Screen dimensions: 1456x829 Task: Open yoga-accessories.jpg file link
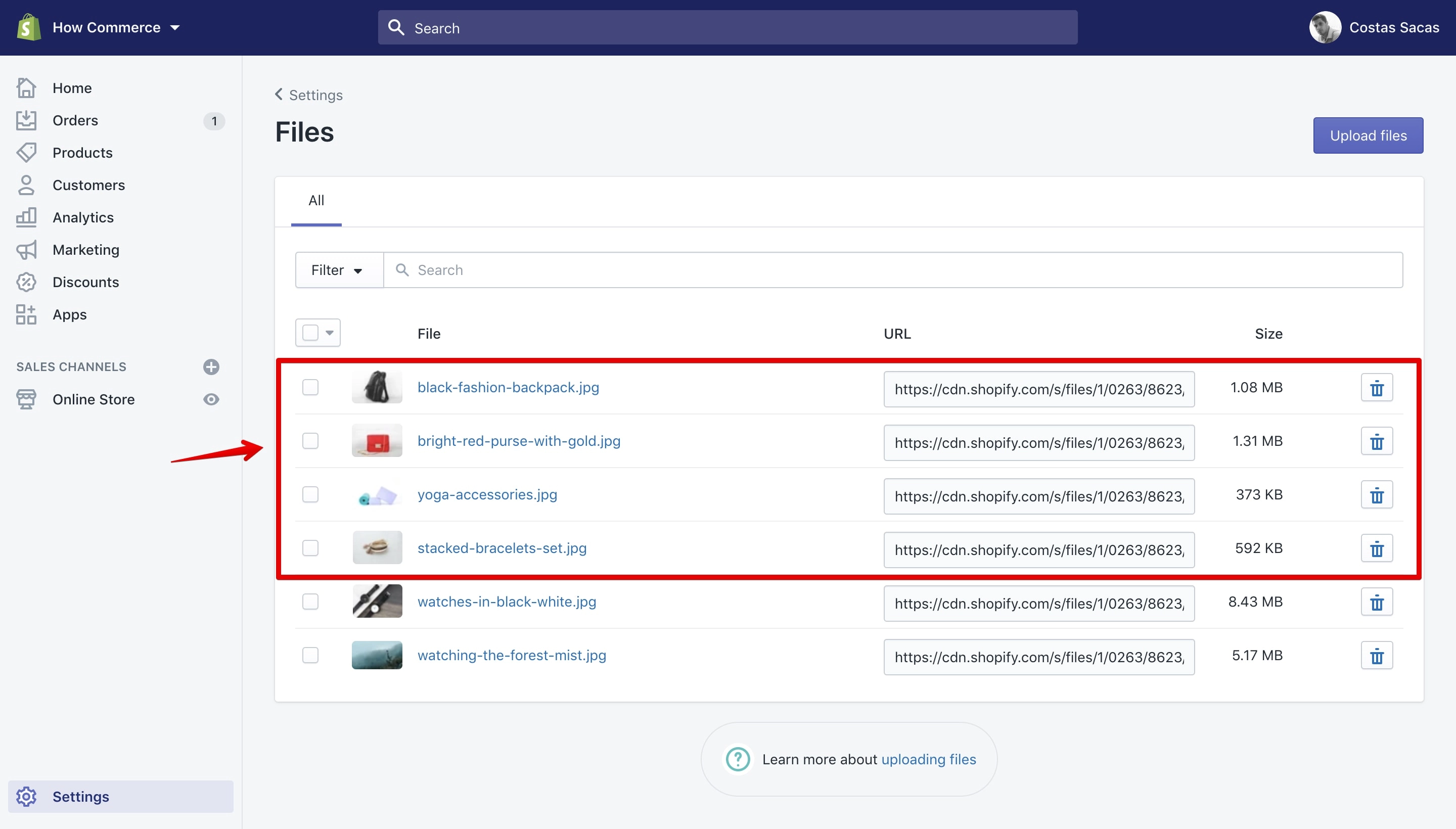click(487, 494)
